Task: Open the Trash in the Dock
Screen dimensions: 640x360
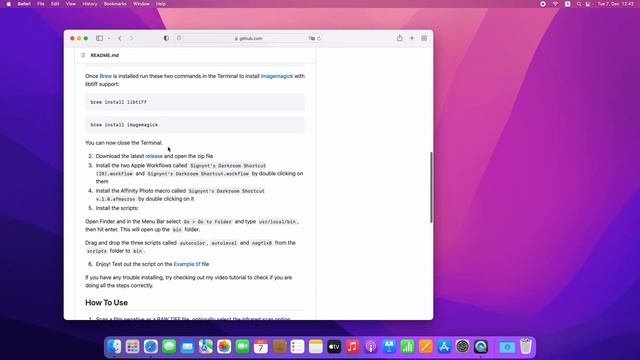Action: tap(526, 347)
